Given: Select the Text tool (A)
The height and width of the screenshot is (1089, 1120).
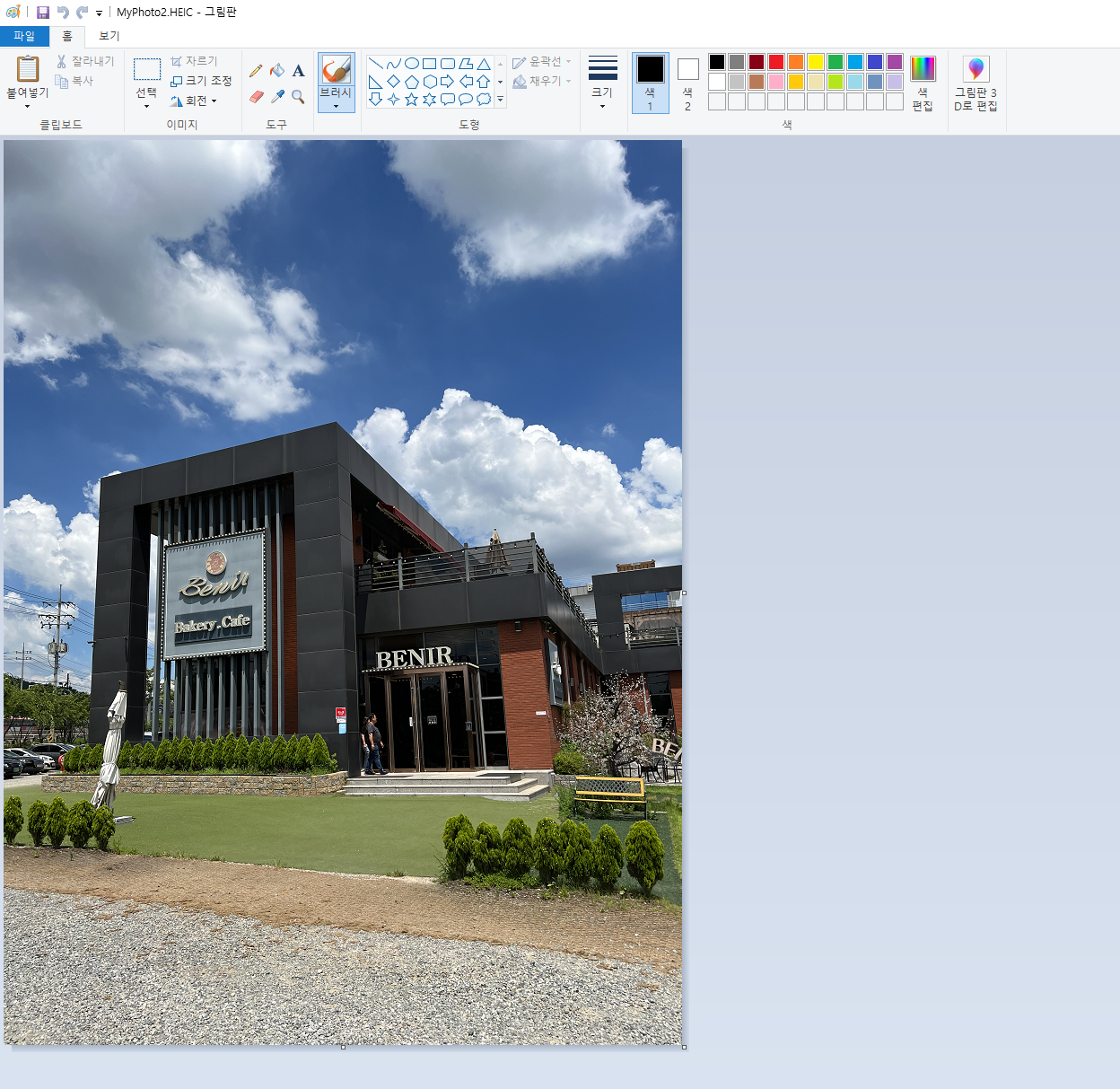Looking at the screenshot, I should click(298, 70).
